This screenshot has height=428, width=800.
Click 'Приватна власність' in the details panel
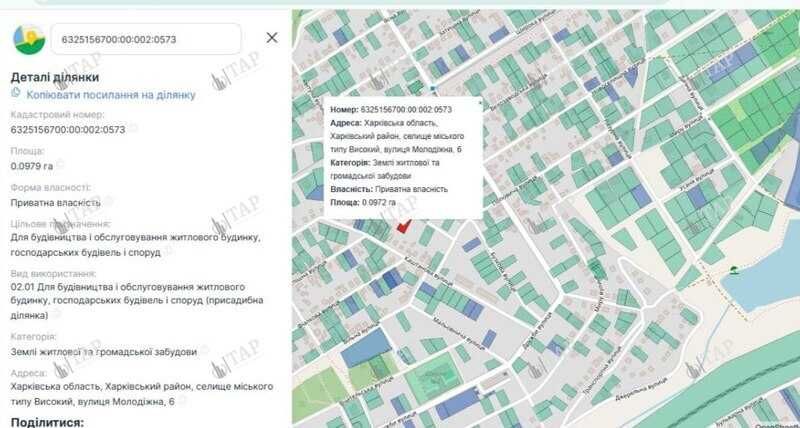tap(55, 203)
